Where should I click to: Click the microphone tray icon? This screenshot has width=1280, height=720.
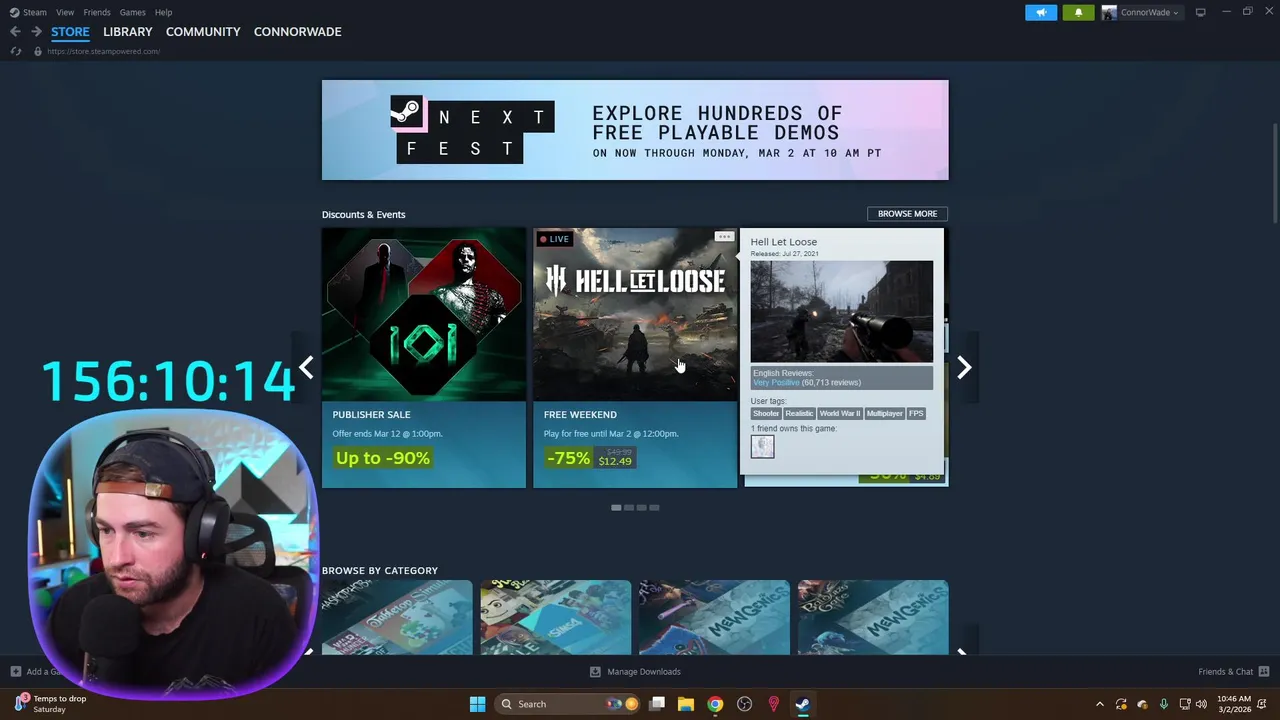pyautogui.click(x=1163, y=704)
